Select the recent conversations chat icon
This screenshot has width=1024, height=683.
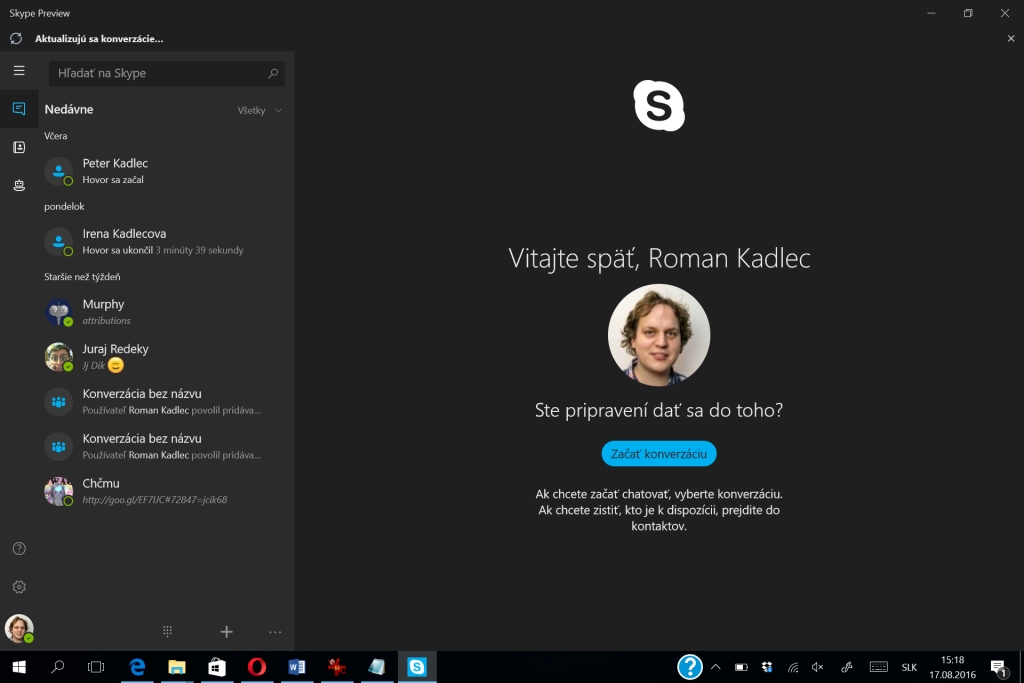click(19, 109)
